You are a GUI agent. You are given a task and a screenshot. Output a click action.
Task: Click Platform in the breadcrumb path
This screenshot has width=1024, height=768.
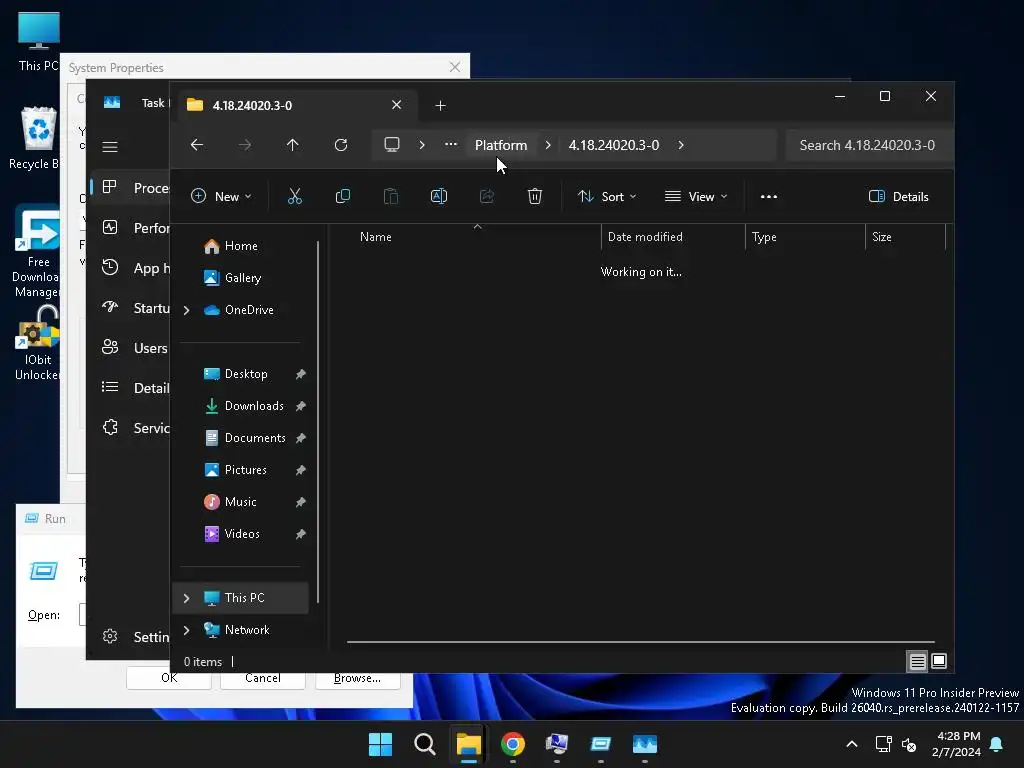pyautogui.click(x=501, y=145)
